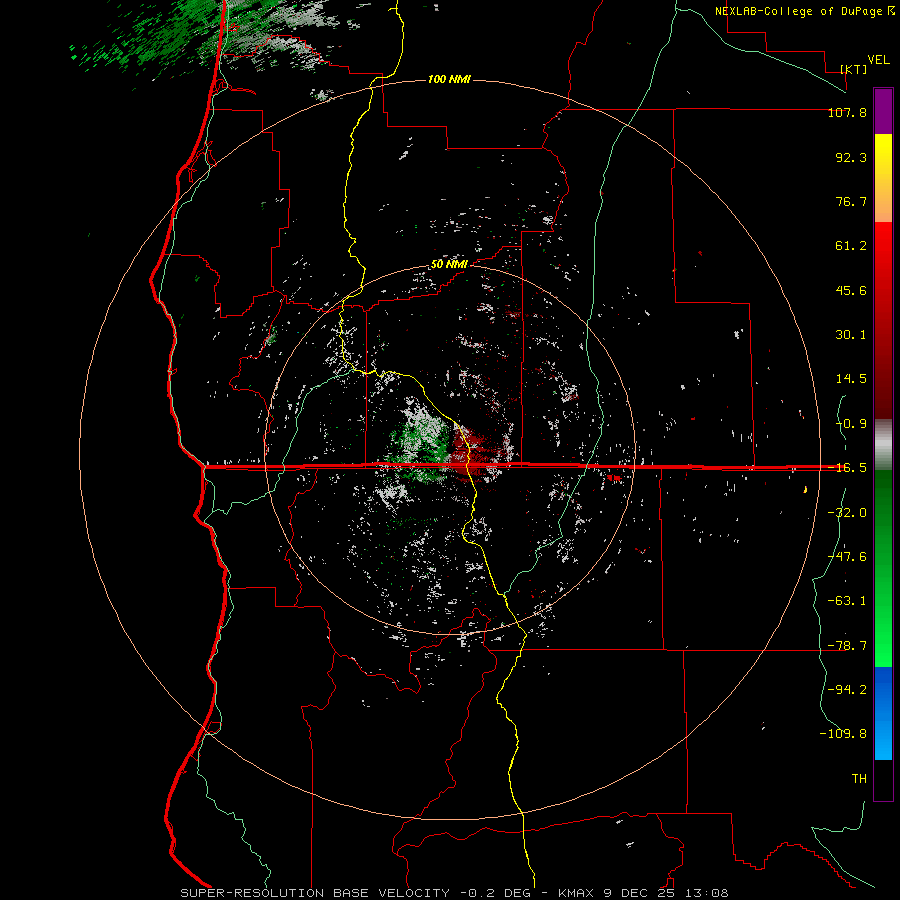Click the -63.1 scale value
900x900 pixels.
click(847, 601)
